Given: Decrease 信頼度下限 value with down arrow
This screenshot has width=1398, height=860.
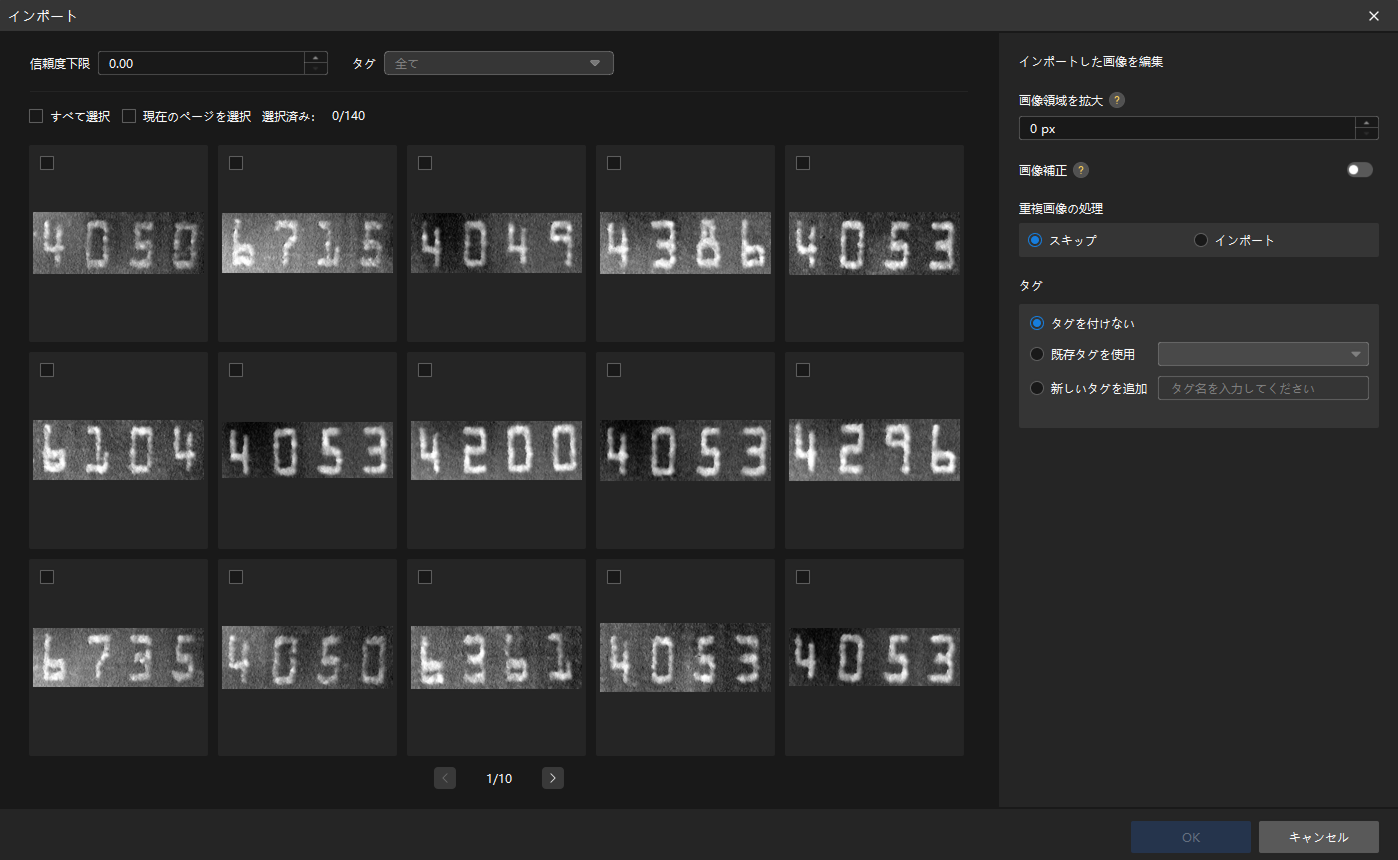Looking at the screenshot, I should click(x=316, y=69).
